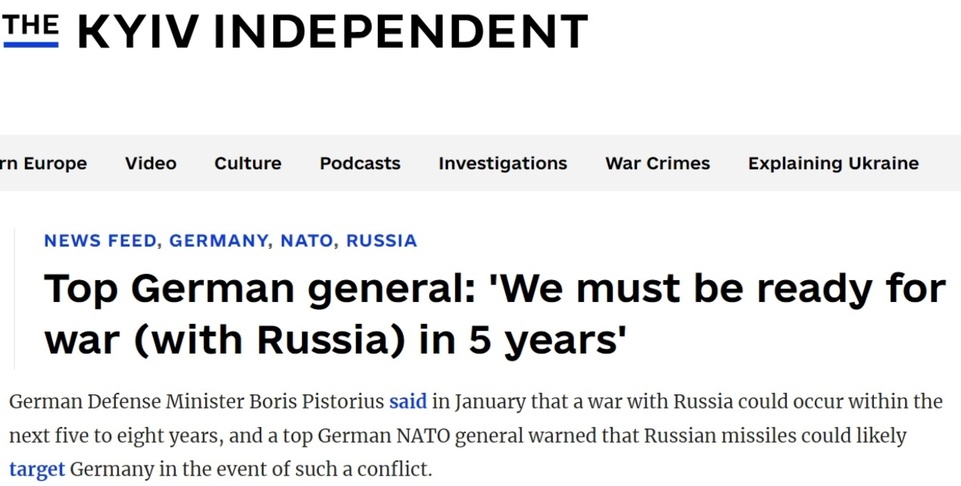
Task: Click the NEWS FEED category tag
Action: tap(100, 241)
